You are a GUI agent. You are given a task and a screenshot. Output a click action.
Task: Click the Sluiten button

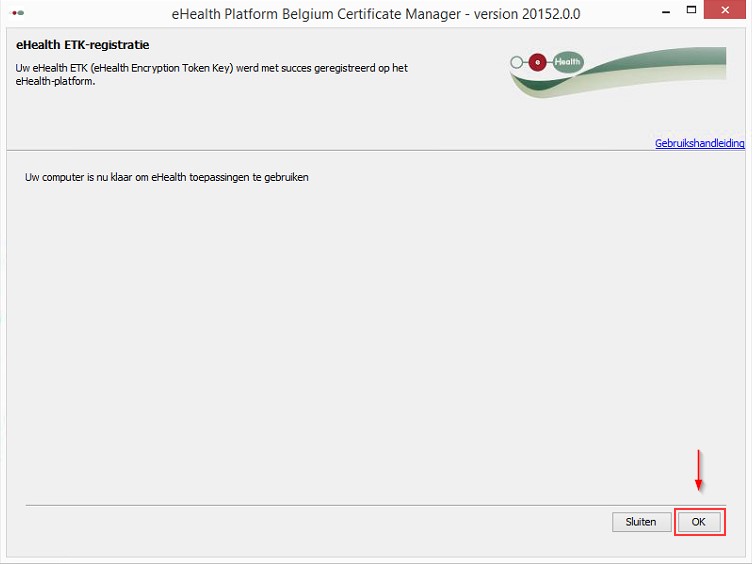[x=641, y=522]
